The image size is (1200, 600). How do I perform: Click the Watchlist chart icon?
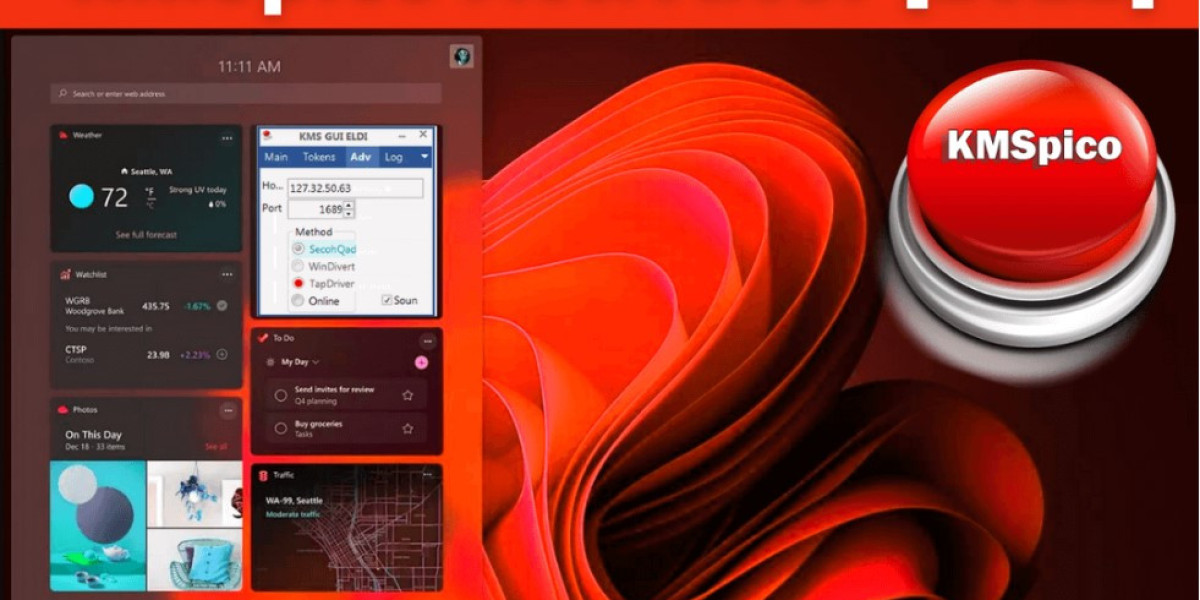(64, 274)
